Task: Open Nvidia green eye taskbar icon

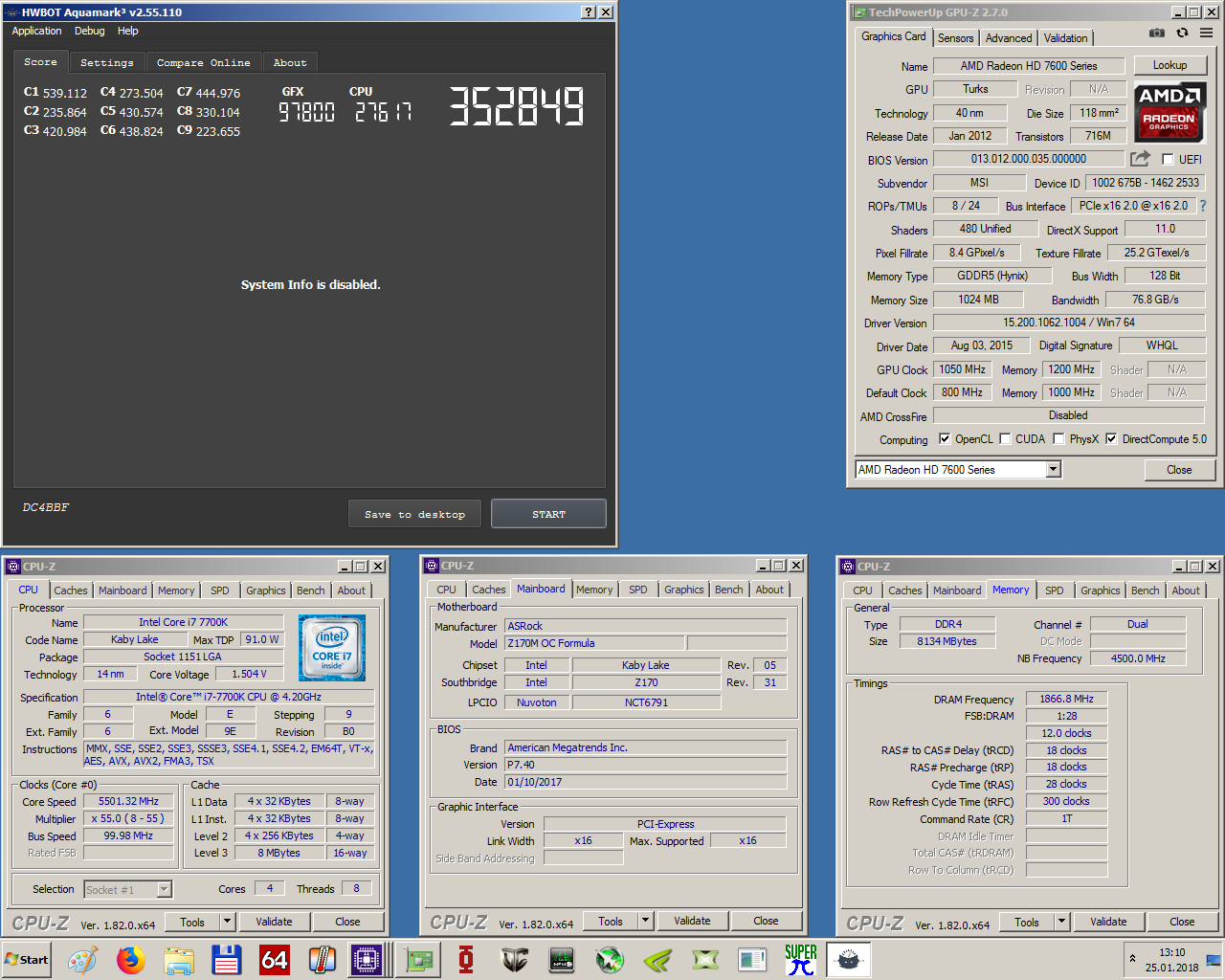Action: (657, 960)
